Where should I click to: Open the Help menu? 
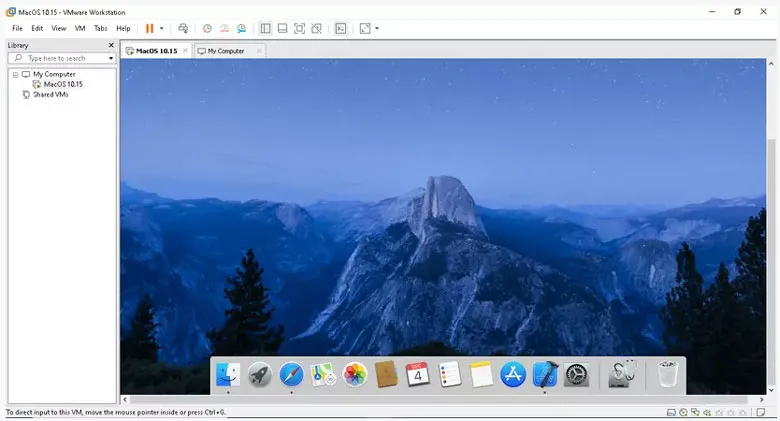tap(123, 28)
